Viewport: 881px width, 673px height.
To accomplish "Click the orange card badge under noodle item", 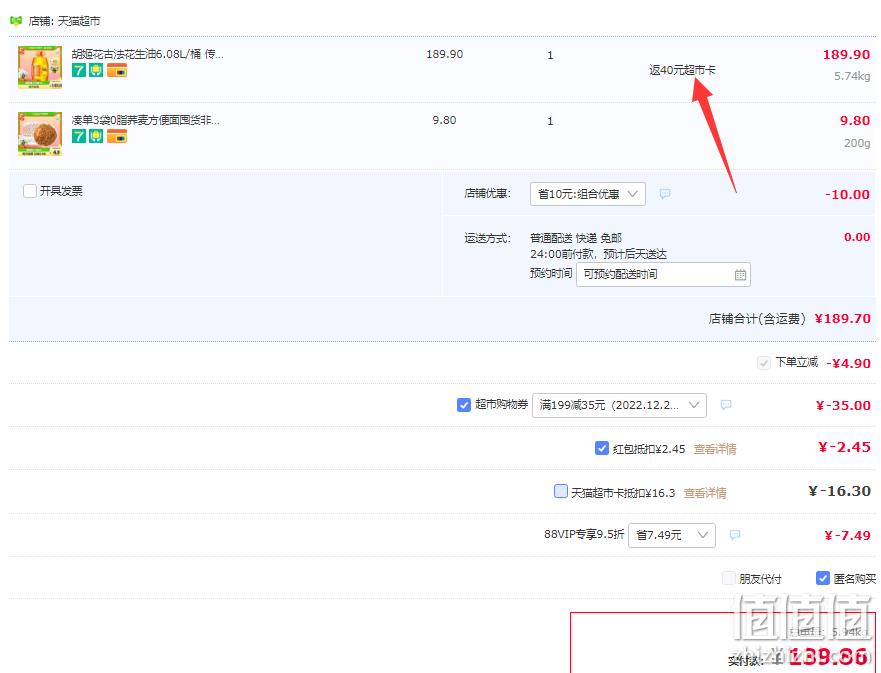I will coord(117,136).
